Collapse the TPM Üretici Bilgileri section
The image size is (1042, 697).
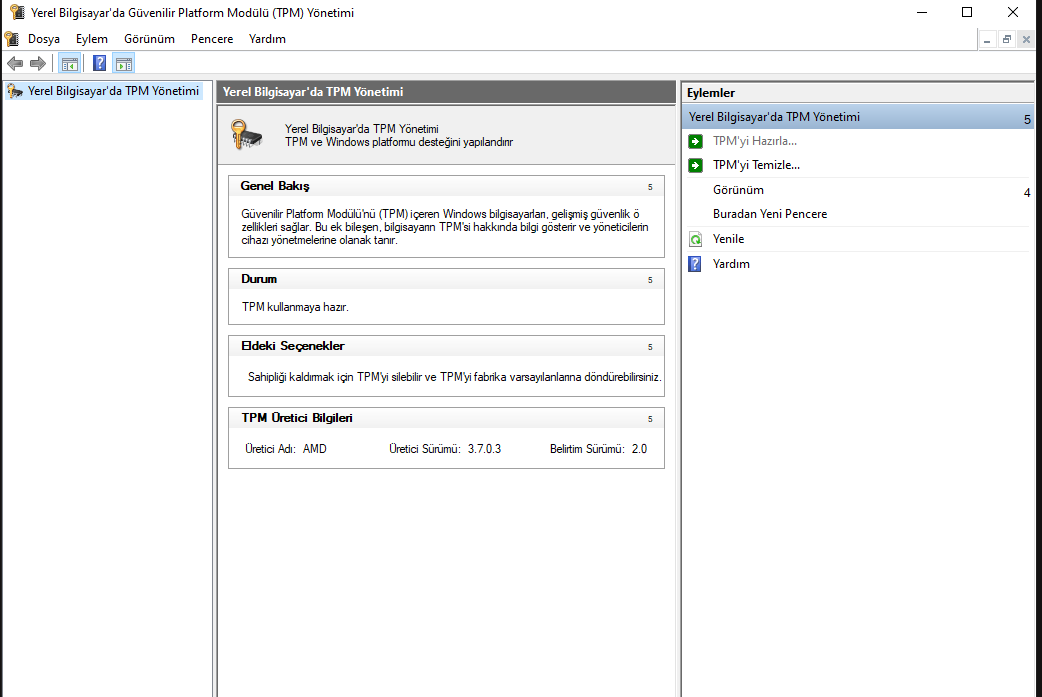650,419
